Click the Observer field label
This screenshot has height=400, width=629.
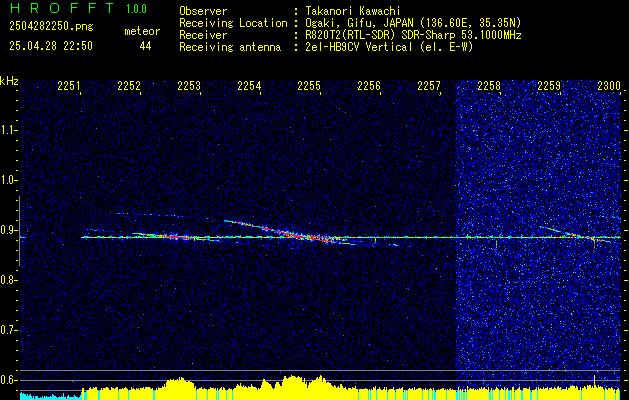[x=203, y=11]
